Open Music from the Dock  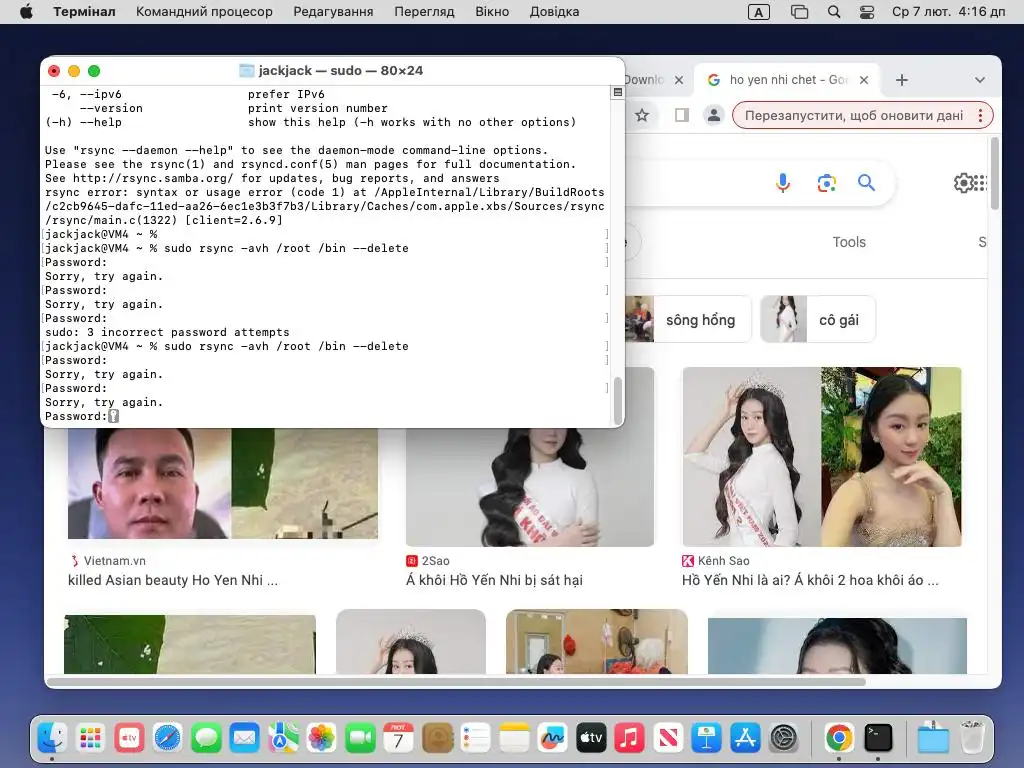[x=630, y=738]
